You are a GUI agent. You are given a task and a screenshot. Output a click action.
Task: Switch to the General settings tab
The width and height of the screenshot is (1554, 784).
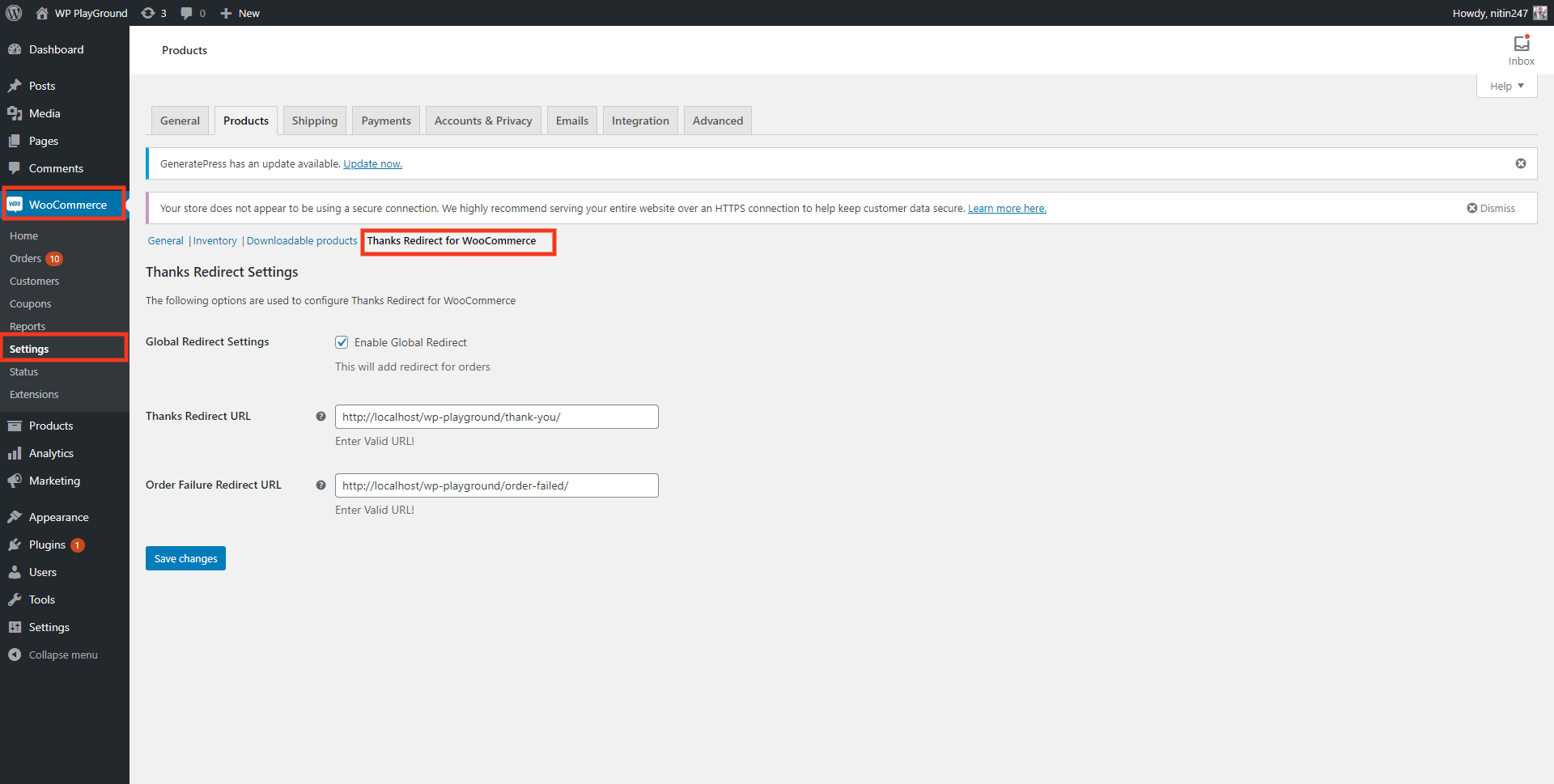click(180, 121)
